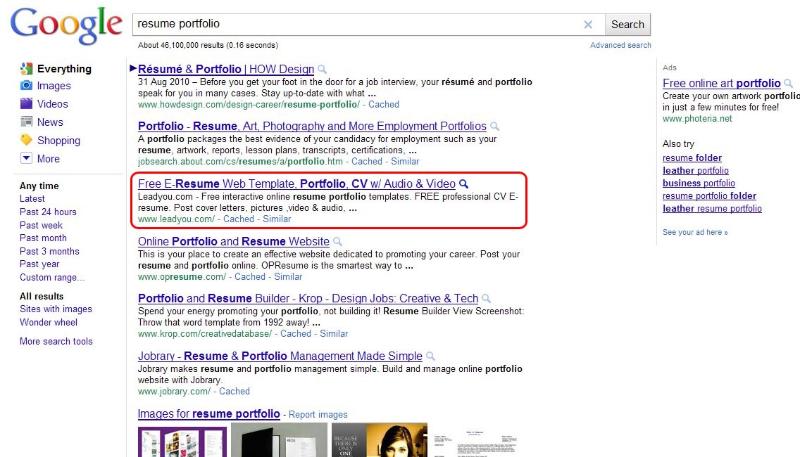Click the News newspaper icon
Image resolution: width=800 pixels, height=457 pixels.
tap(26, 122)
